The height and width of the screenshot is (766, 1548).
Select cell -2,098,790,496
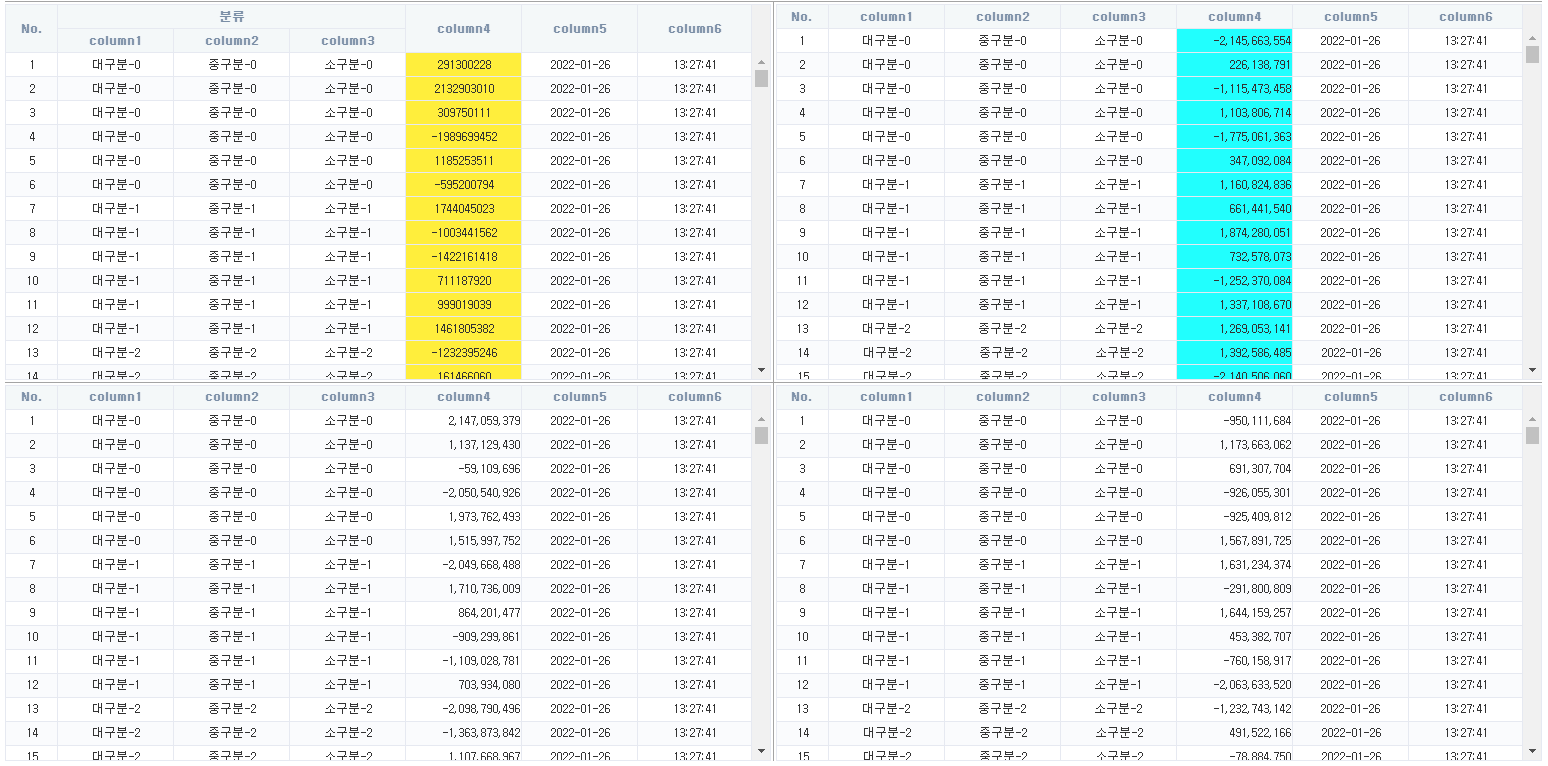click(464, 709)
